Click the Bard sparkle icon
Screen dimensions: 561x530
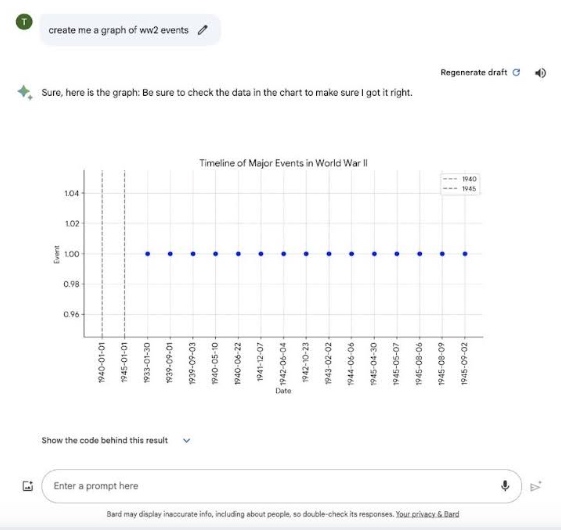click(x=25, y=92)
